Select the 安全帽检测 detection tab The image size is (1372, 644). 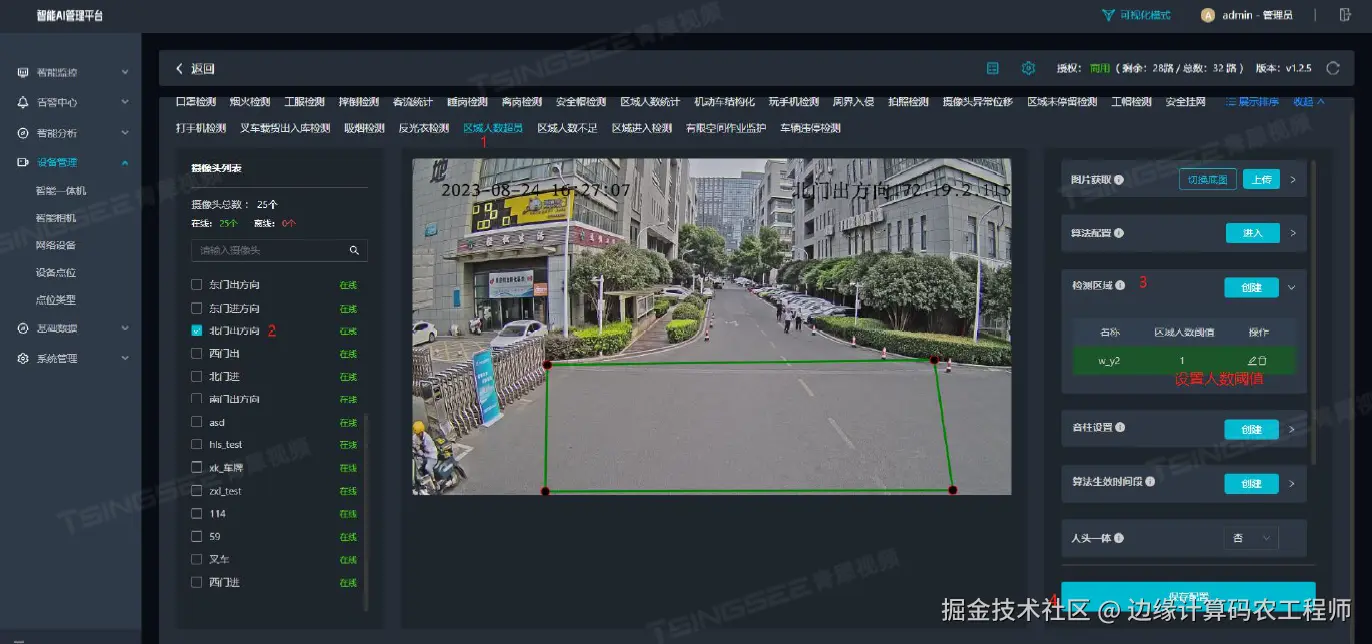[x=581, y=100]
